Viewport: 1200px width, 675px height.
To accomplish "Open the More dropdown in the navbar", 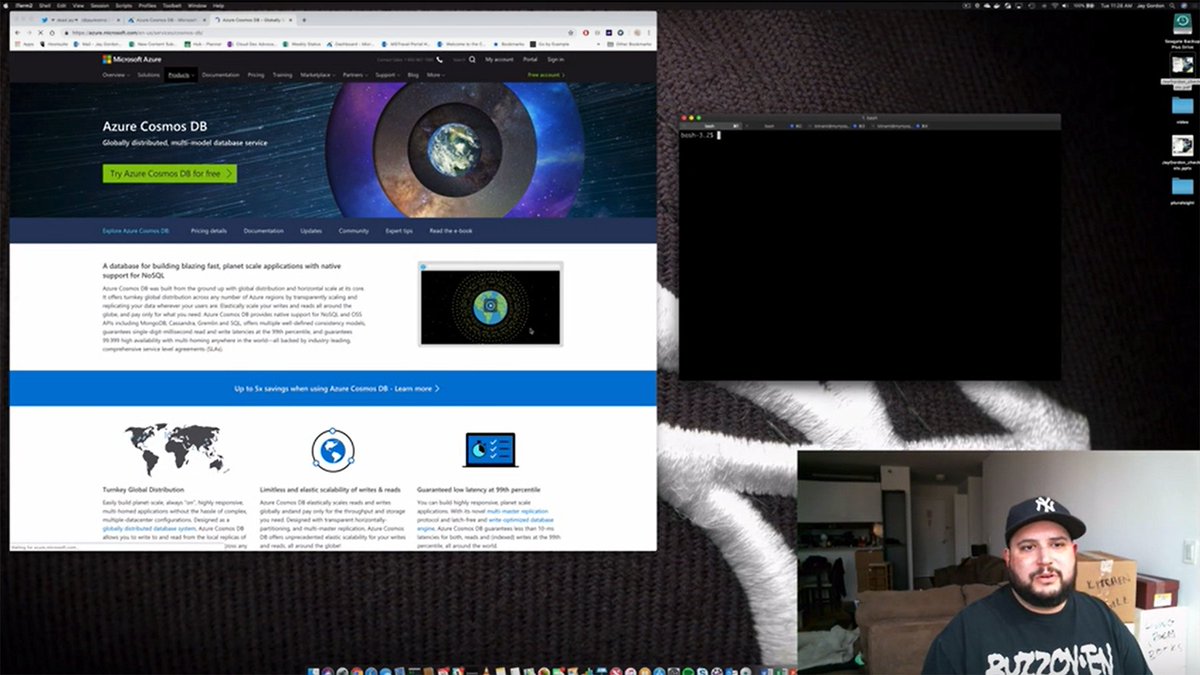I will 433,75.
